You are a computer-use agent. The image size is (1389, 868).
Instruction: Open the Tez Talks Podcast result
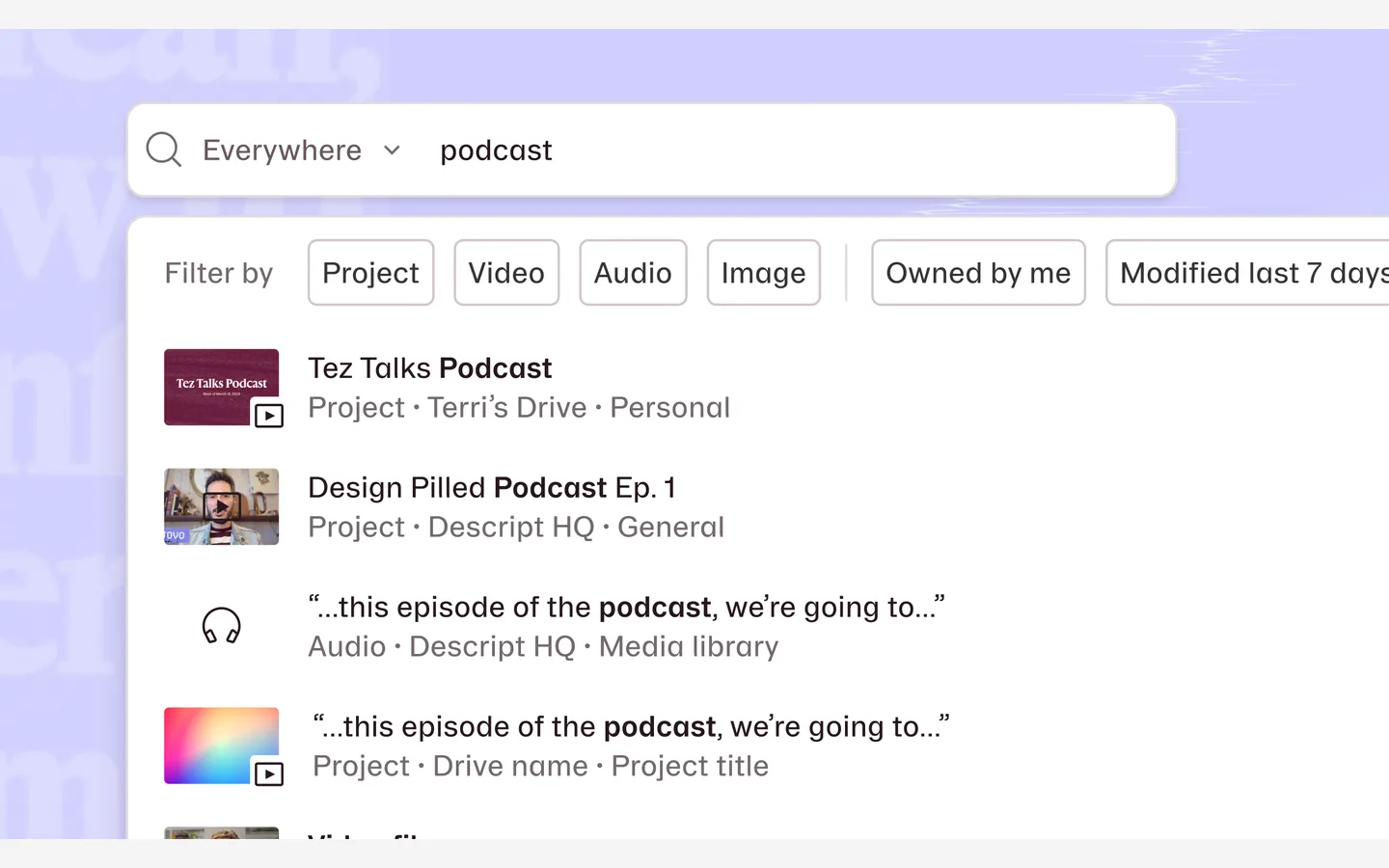tap(430, 368)
